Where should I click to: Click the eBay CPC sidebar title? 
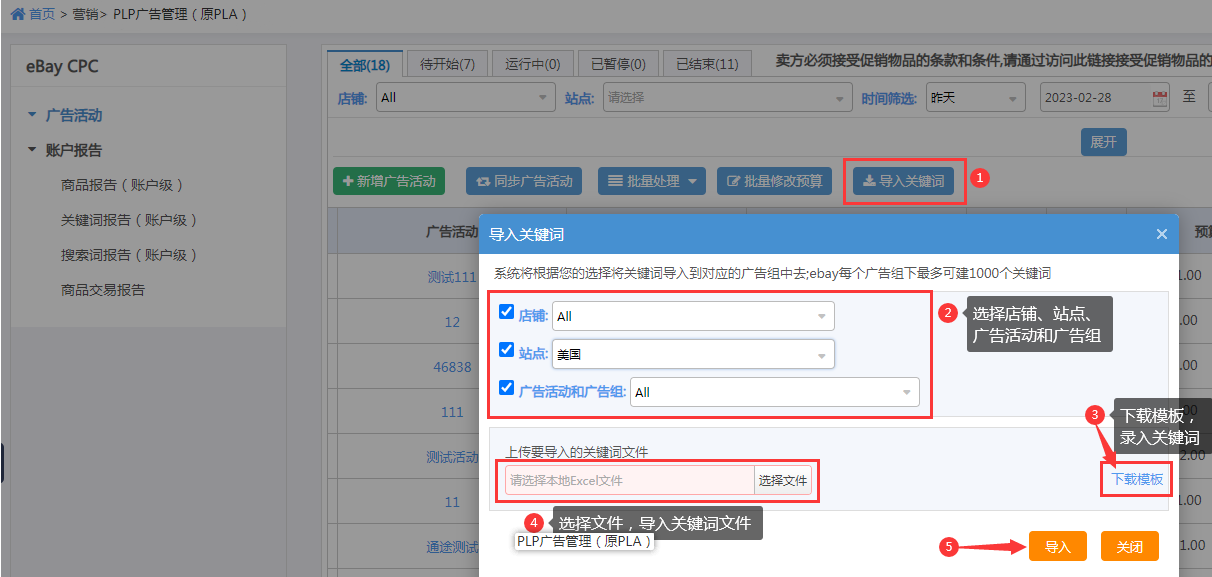pyautogui.click(x=62, y=67)
